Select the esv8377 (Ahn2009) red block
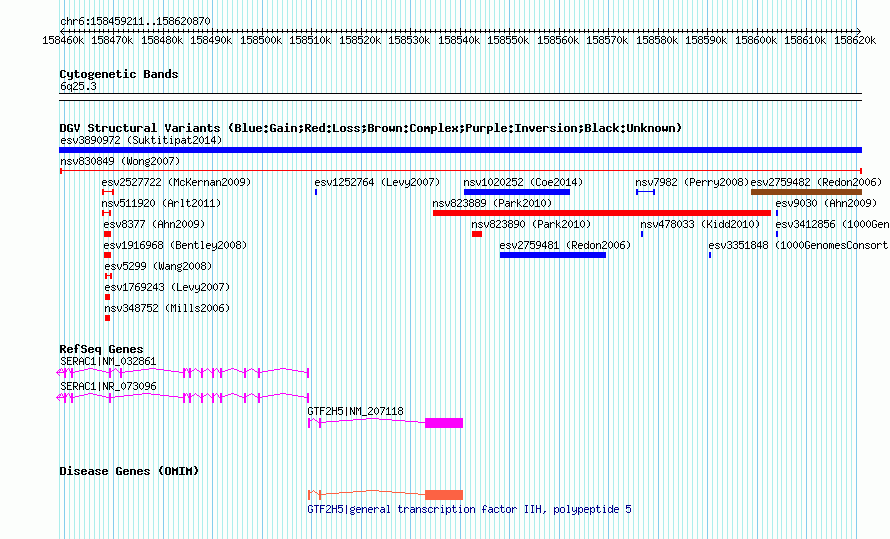 107,234
